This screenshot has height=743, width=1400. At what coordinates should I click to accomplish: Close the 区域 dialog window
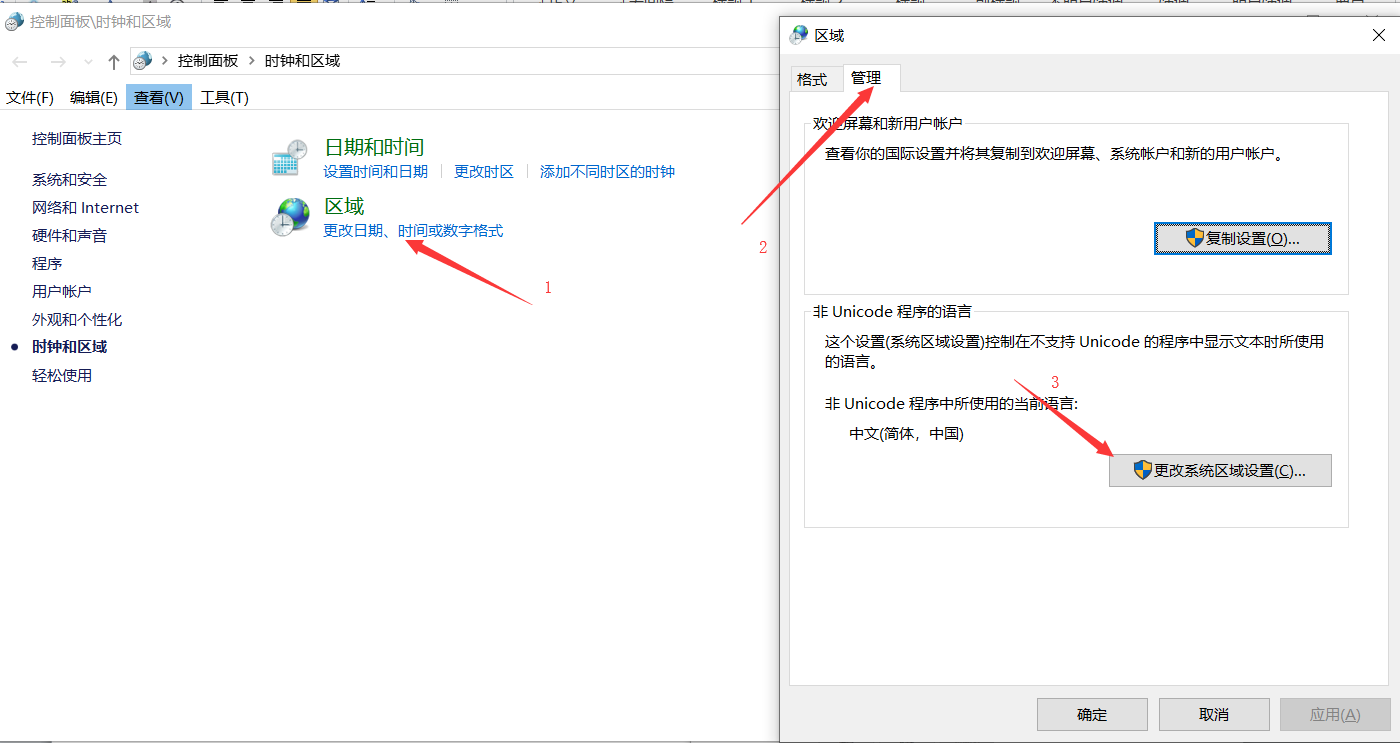(x=1378, y=35)
